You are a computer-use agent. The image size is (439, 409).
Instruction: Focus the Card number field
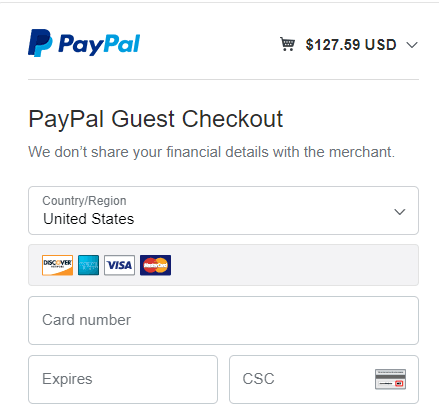tap(223, 320)
